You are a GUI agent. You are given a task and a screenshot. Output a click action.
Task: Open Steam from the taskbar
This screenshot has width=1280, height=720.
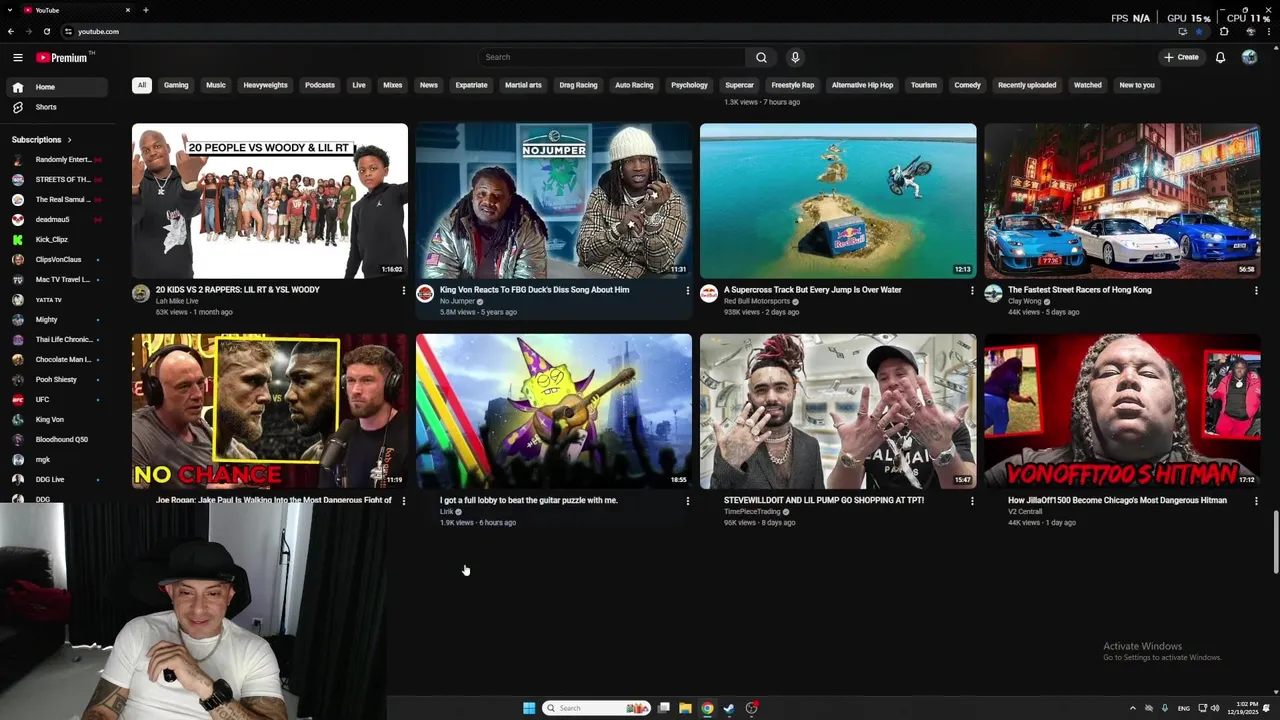click(729, 708)
